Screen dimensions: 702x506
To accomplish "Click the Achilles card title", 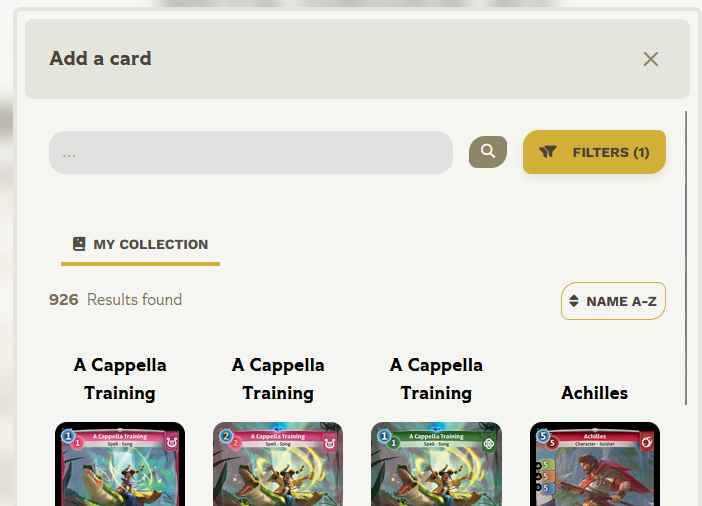I will click(595, 393).
